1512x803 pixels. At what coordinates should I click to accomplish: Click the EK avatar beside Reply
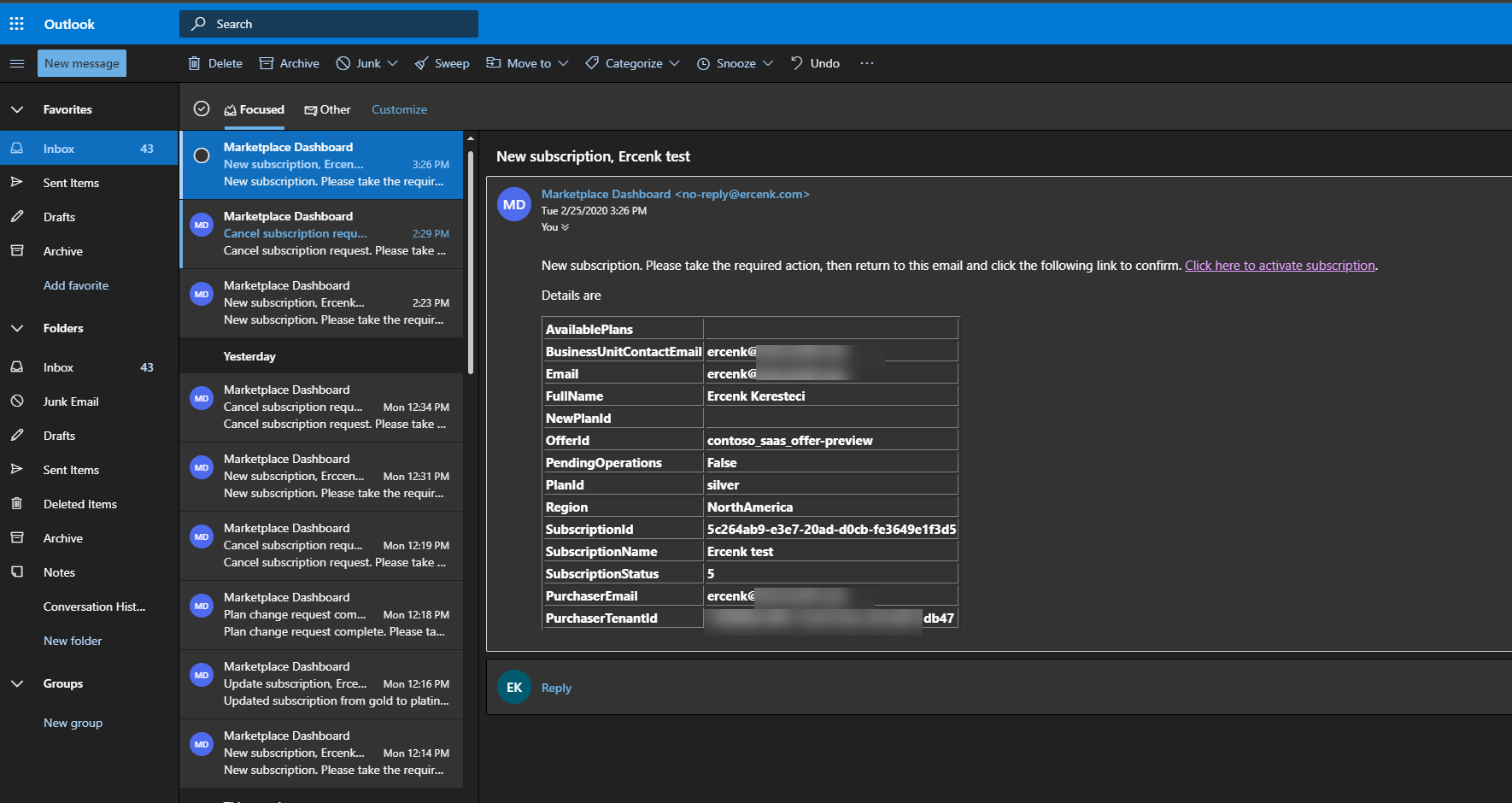tap(514, 687)
